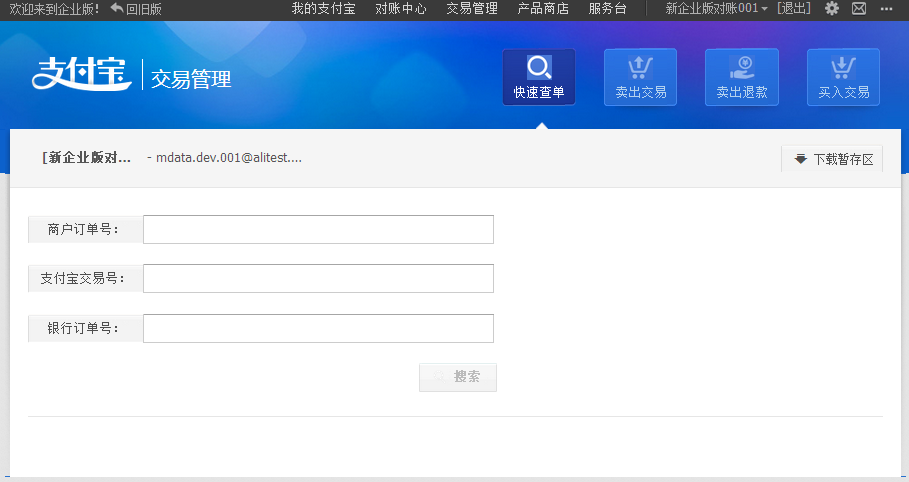Open 产品商店 menu item
This screenshot has height=482, width=909.
click(x=543, y=8)
